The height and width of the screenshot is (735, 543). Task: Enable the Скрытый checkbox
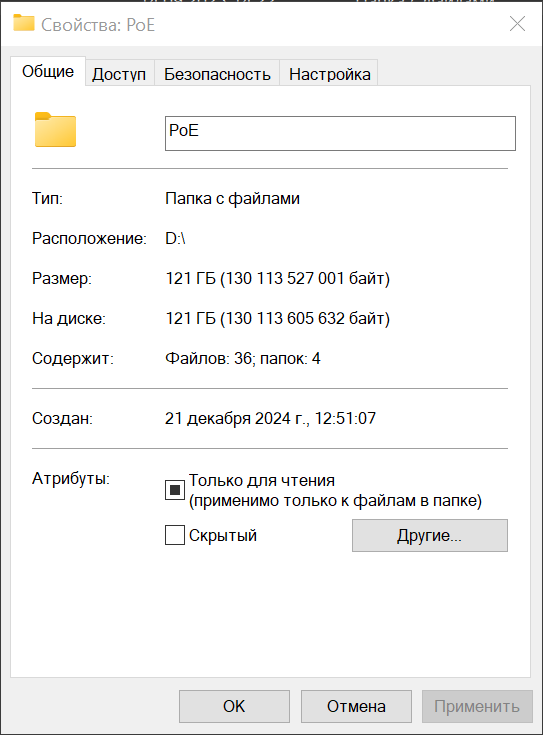point(174,535)
